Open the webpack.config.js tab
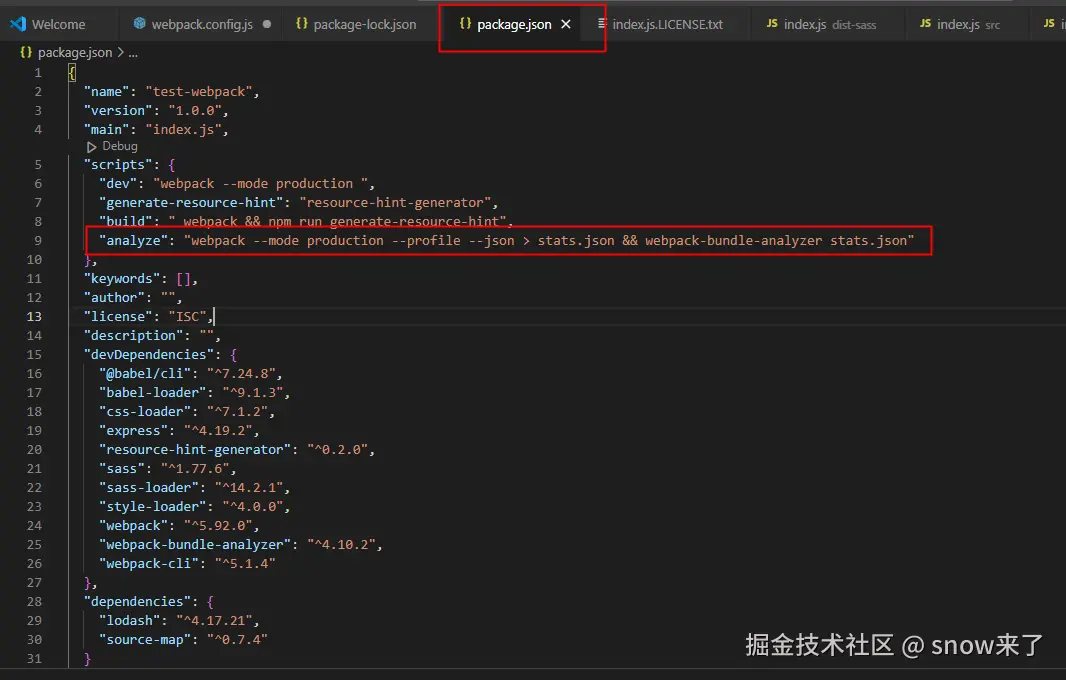The width and height of the screenshot is (1066, 680). [x=201, y=24]
